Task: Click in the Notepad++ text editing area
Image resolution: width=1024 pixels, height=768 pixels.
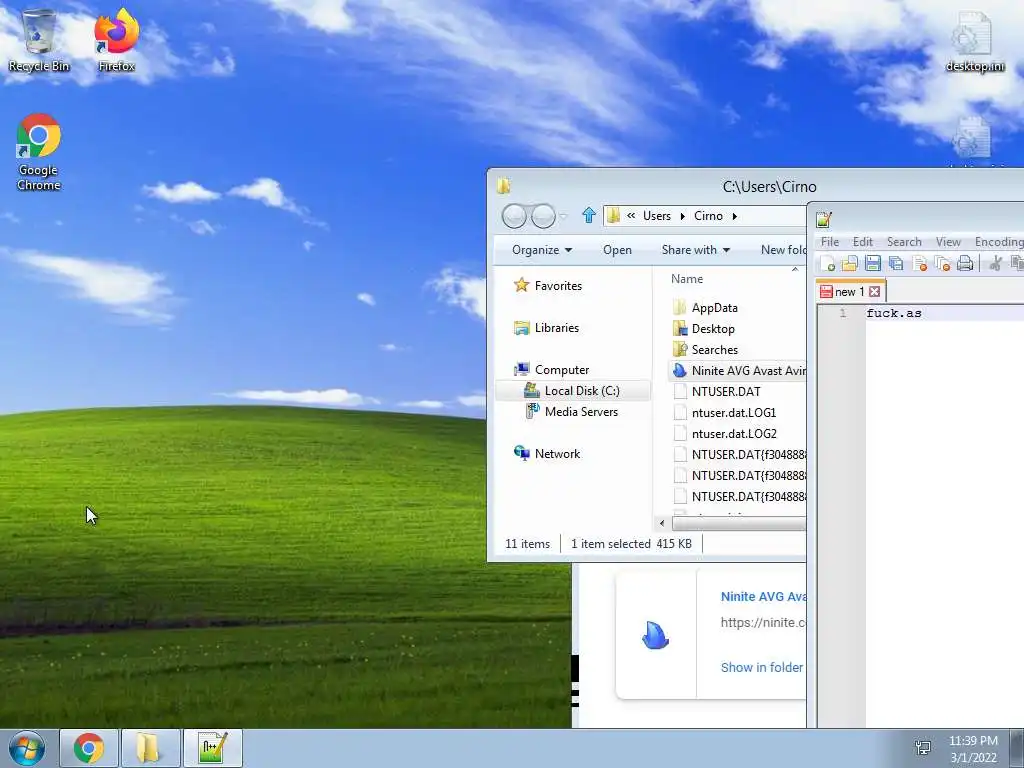Action: [x=944, y=516]
